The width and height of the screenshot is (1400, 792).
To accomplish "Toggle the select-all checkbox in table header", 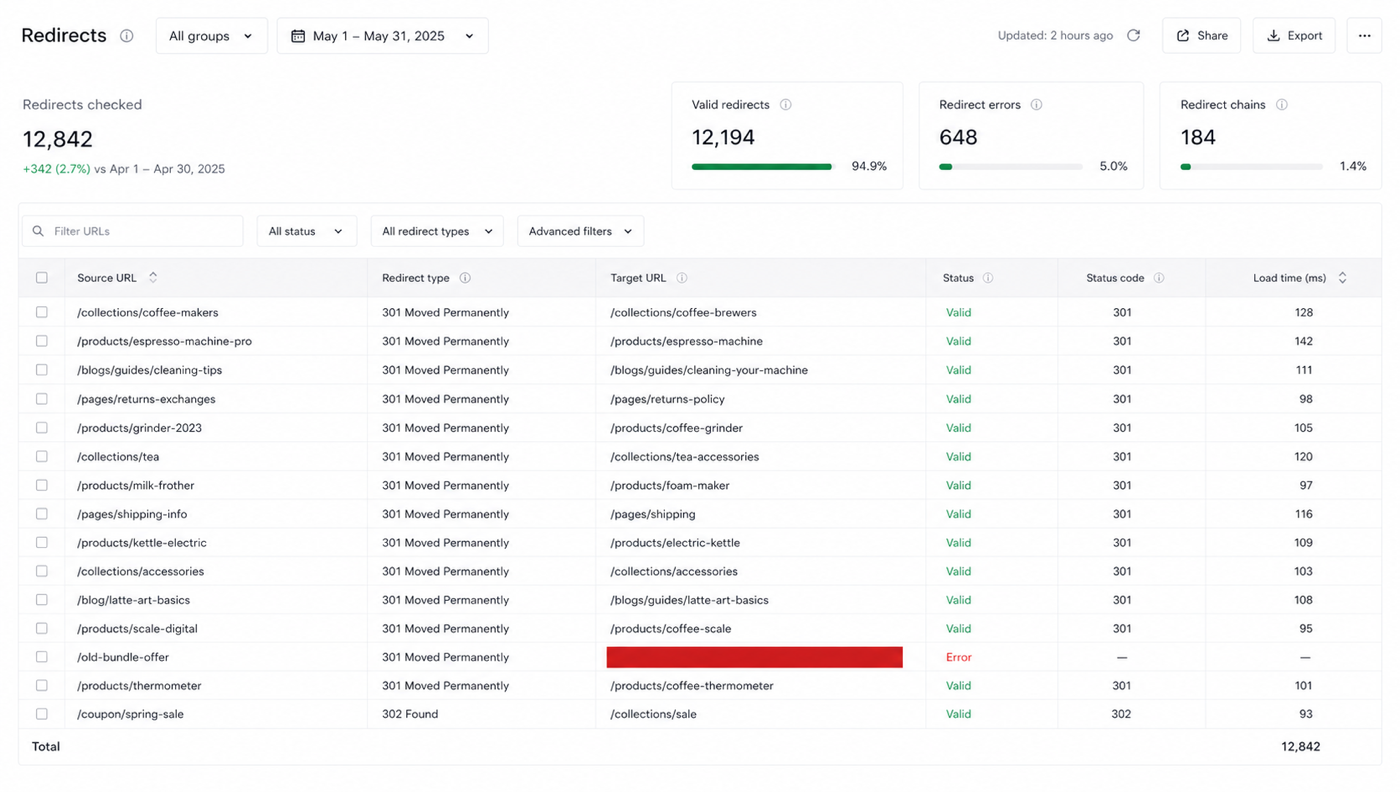I will [42, 278].
